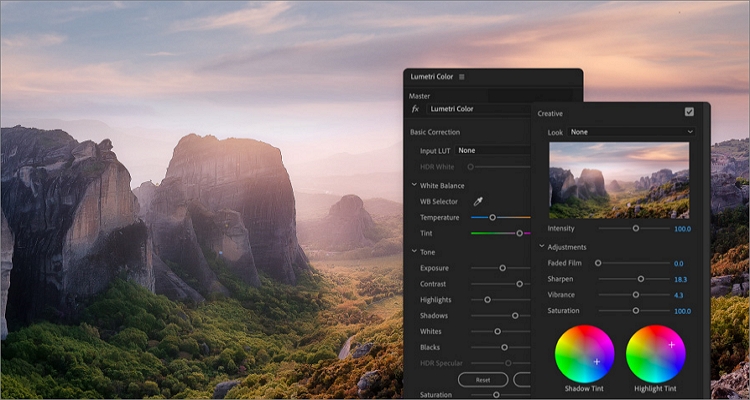Click the fx icon beside Lumetri Color
Viewport: 750px width, 400px height.
coord(415,109)
